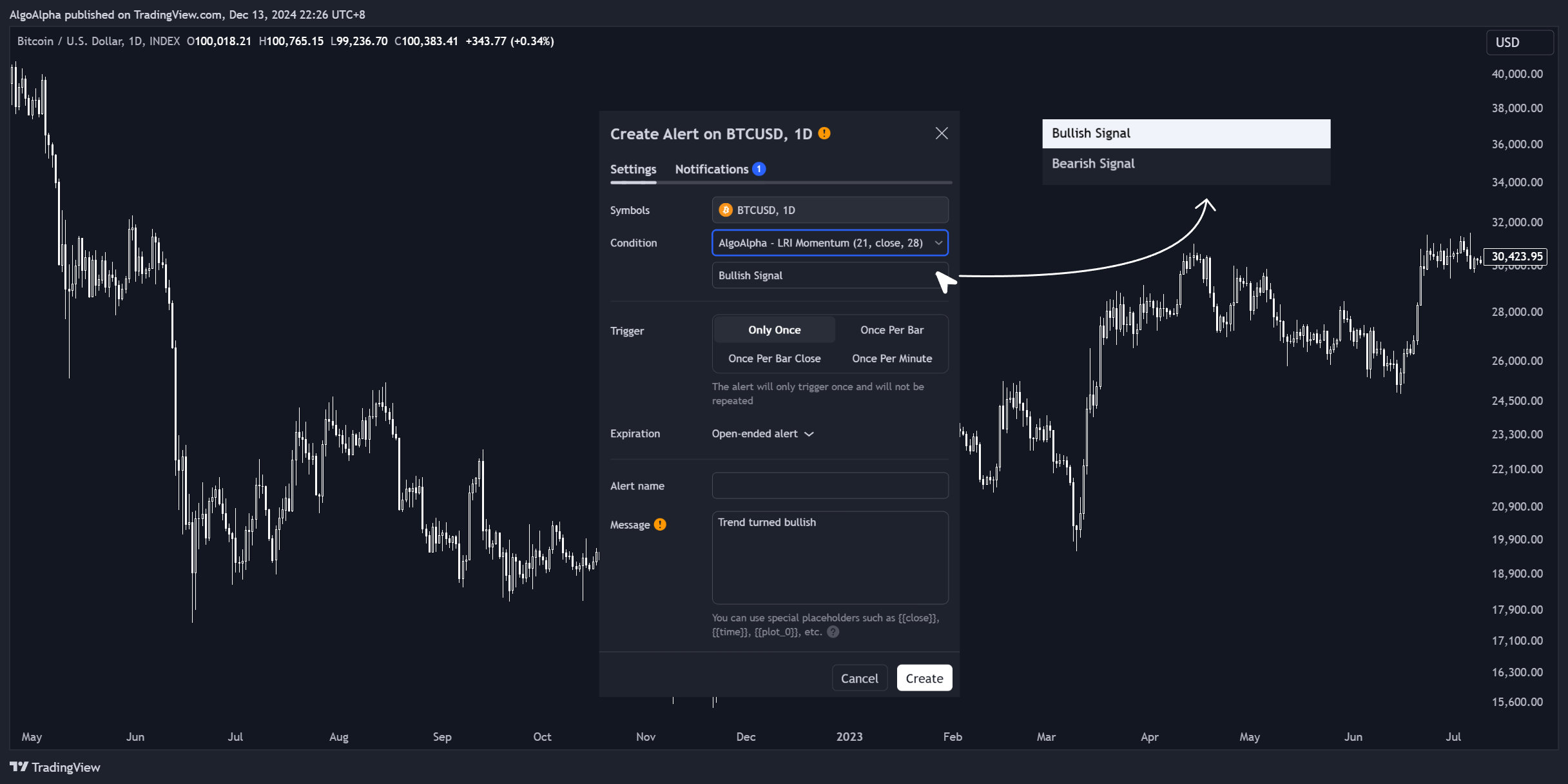Click the 20,900.00 price axis label
The height and width of the screenshot is (784, 1568).
(x=1517, y=507)
